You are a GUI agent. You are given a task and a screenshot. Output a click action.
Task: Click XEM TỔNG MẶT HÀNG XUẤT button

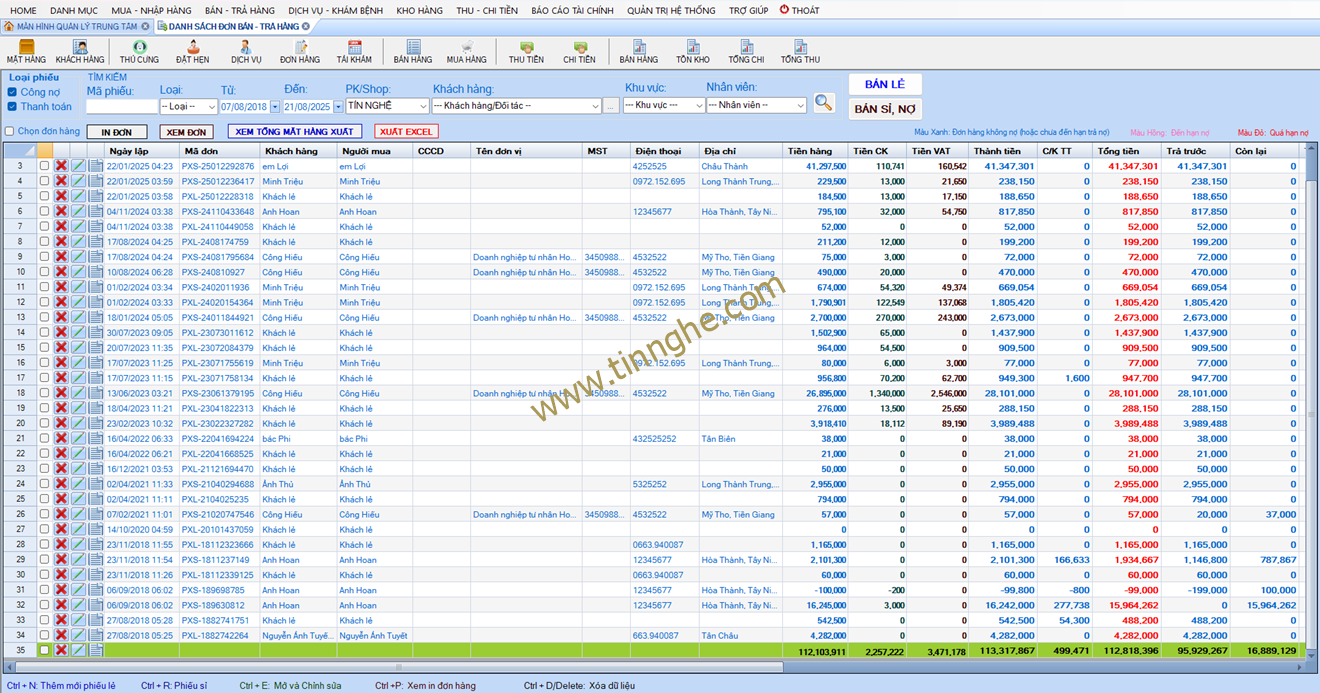coord(295,132)
